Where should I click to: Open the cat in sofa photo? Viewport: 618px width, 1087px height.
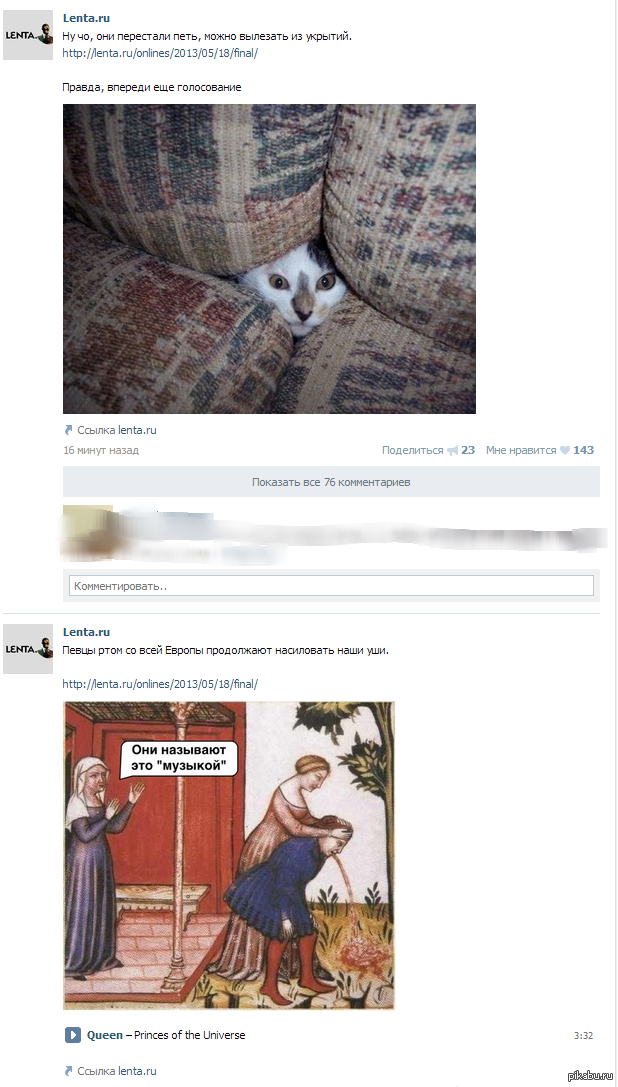click(269, 259)
